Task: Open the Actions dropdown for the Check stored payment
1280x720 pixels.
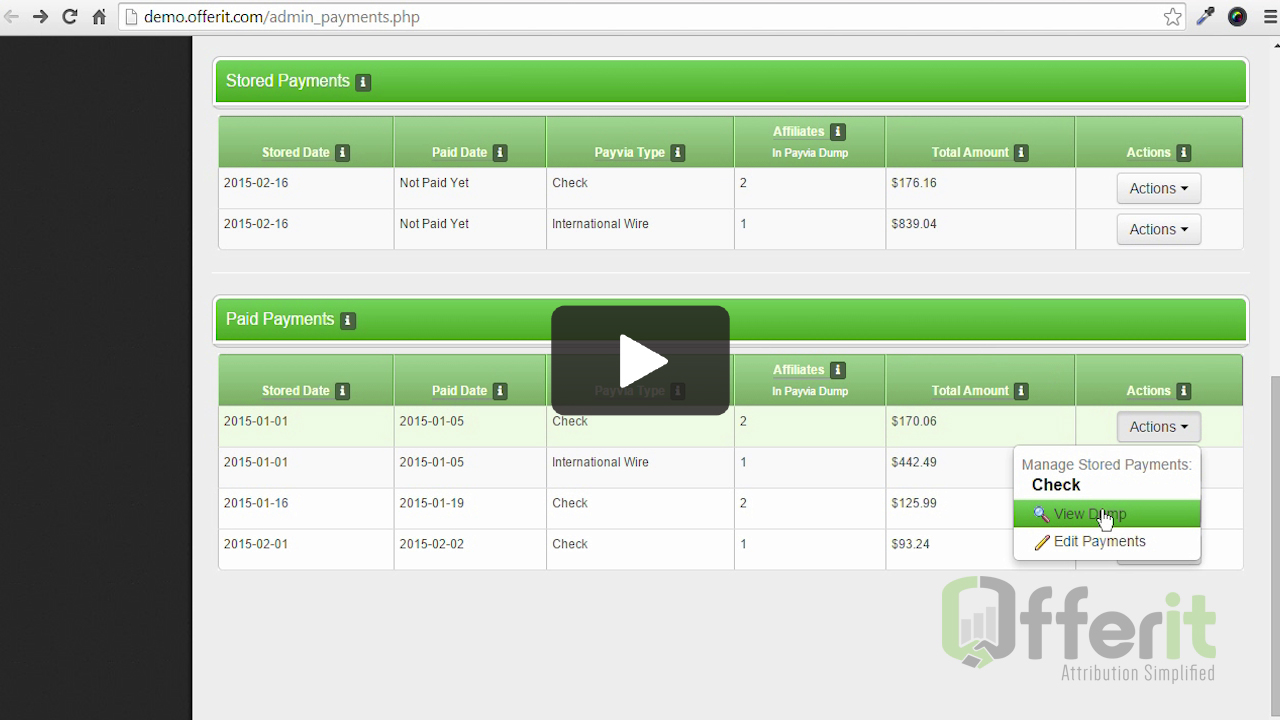Action: click(1157, 188)
